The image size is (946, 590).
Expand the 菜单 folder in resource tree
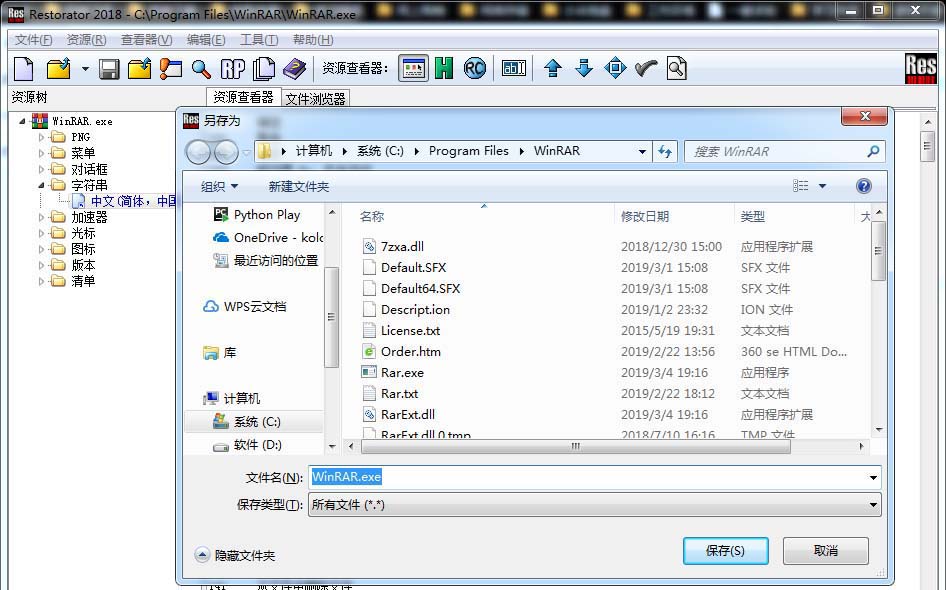tap(41, 153)
